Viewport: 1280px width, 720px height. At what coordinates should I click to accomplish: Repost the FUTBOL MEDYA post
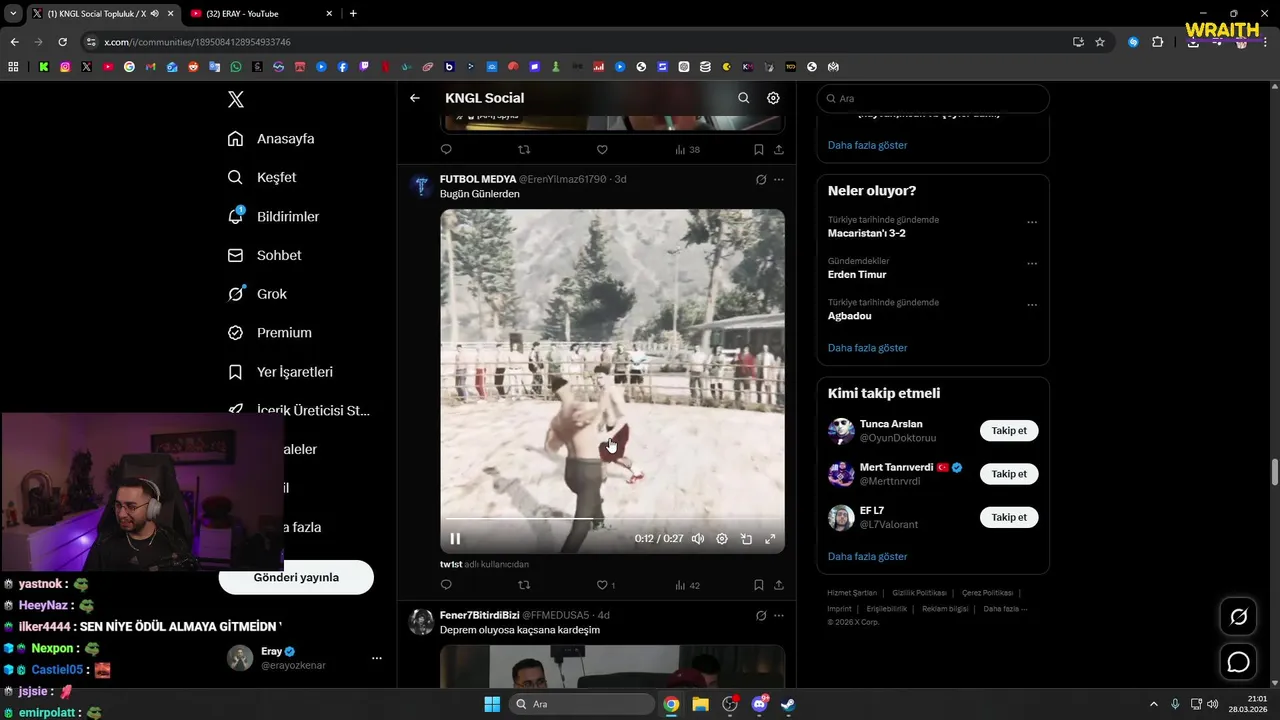coord(524,585)
